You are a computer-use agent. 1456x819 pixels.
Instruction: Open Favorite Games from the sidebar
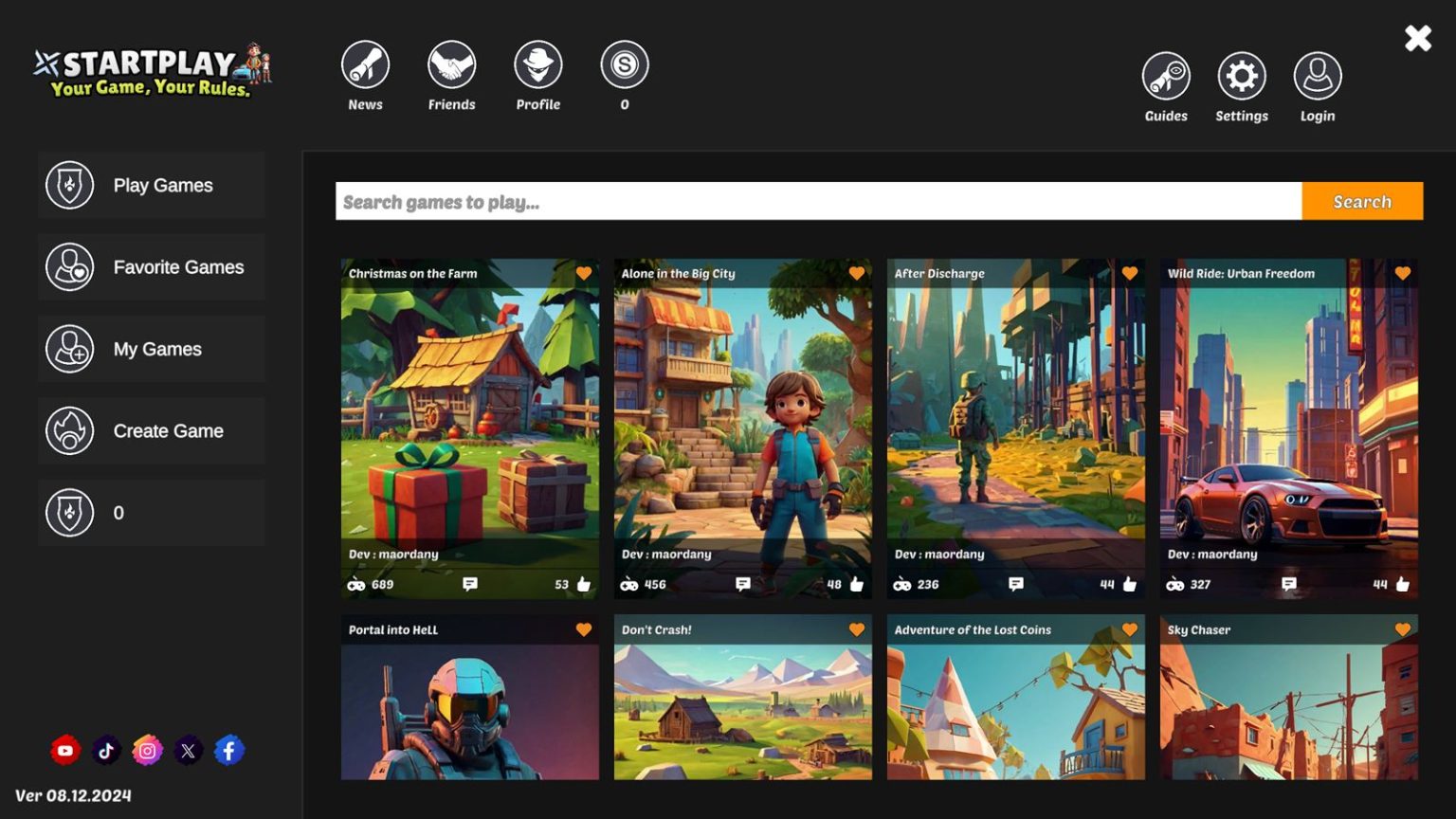[152, 266]
